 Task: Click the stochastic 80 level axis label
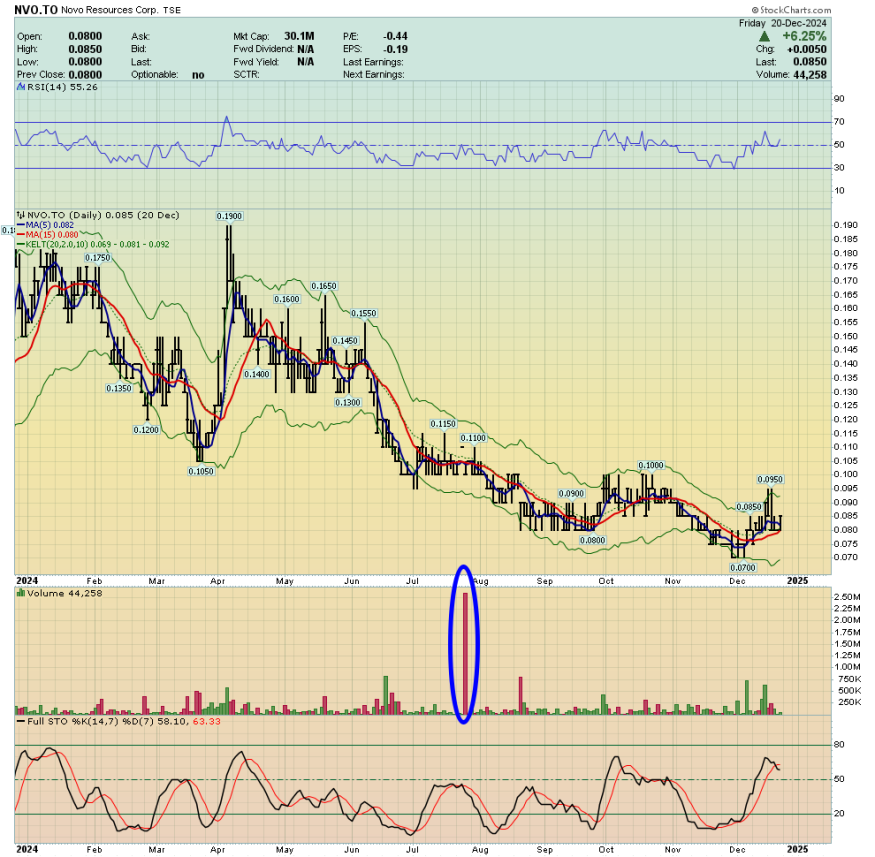pyautogui.click(x=839, y=745)
